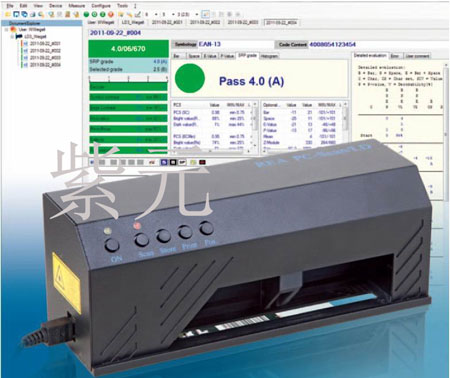Collapse the User root tree node

click(6, 30)
